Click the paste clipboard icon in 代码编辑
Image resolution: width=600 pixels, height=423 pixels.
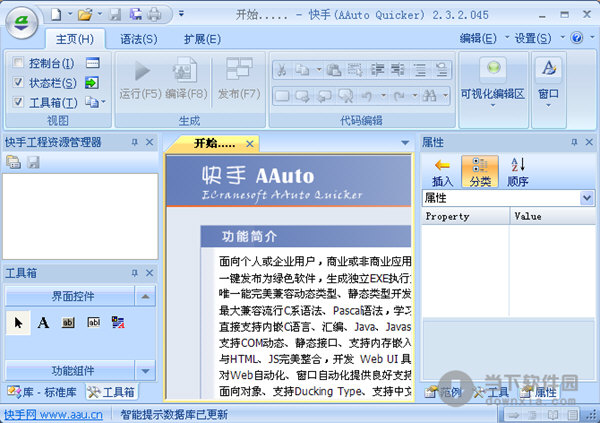tap(334, 70)
